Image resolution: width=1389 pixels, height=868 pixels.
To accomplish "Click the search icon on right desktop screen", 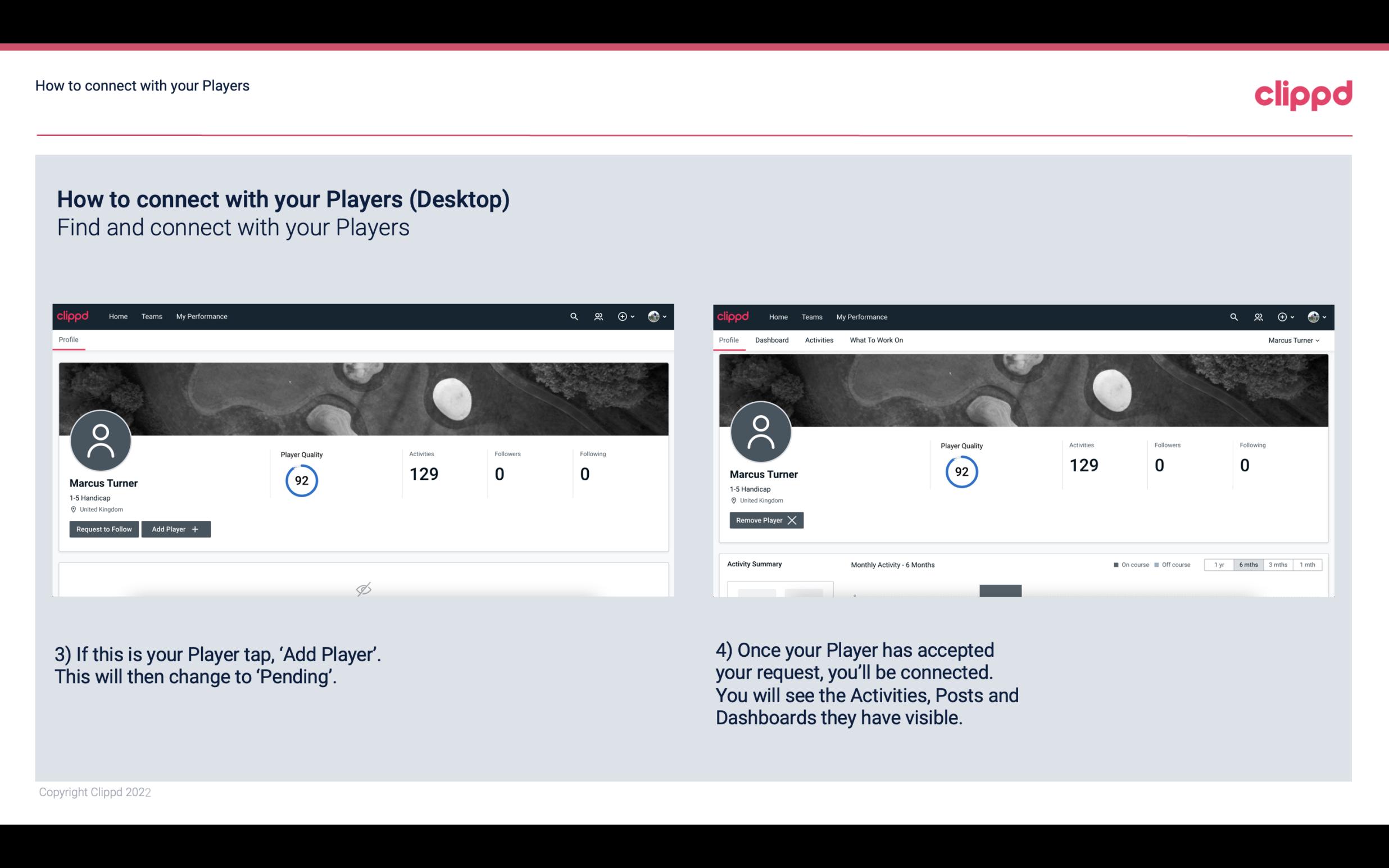I will 1232,316.
